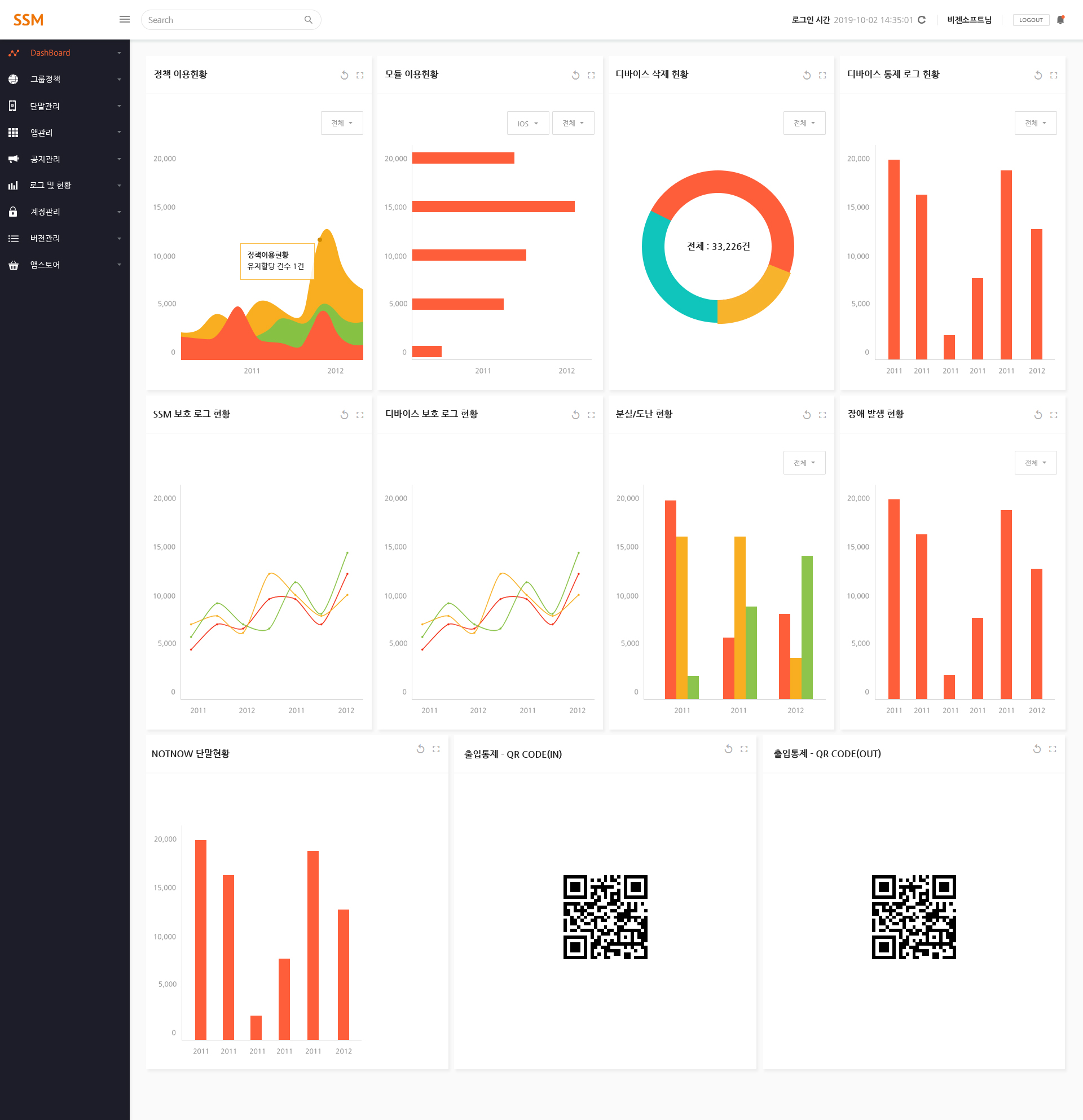Open the DashBoard menu item
The width and height of the screenshot is (1083, 1120).
65,52
